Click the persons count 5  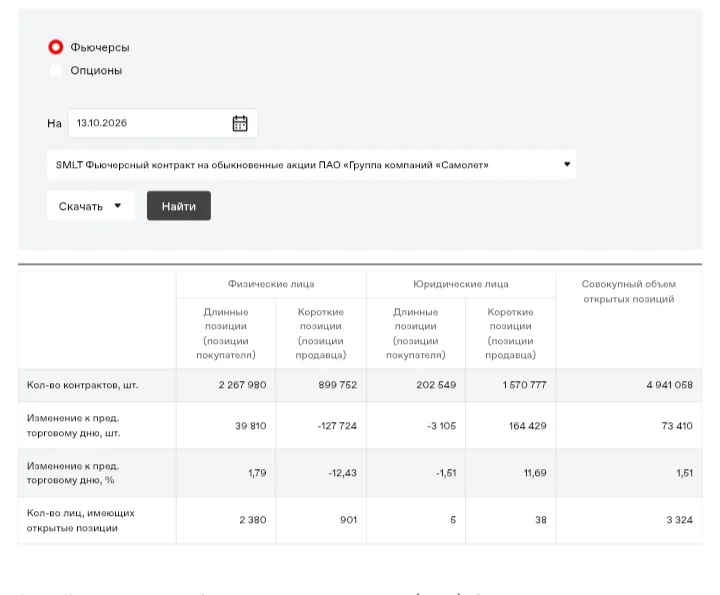click(x=453, y=520)
